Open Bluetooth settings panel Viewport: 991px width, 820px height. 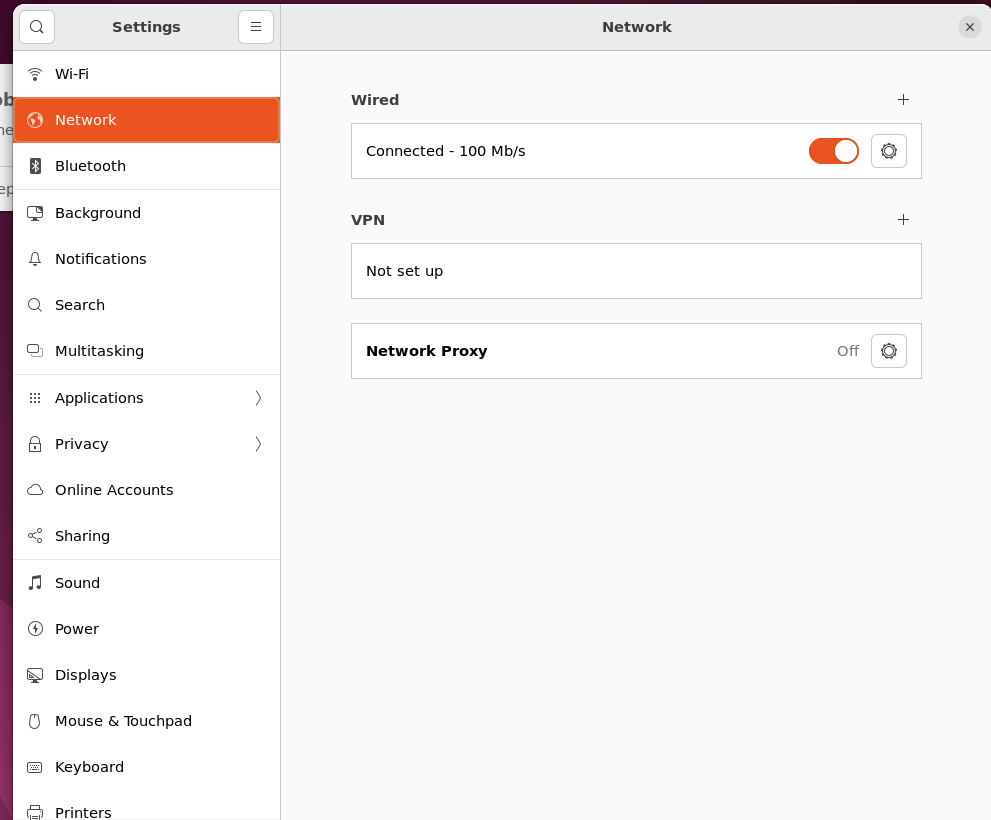147,166
